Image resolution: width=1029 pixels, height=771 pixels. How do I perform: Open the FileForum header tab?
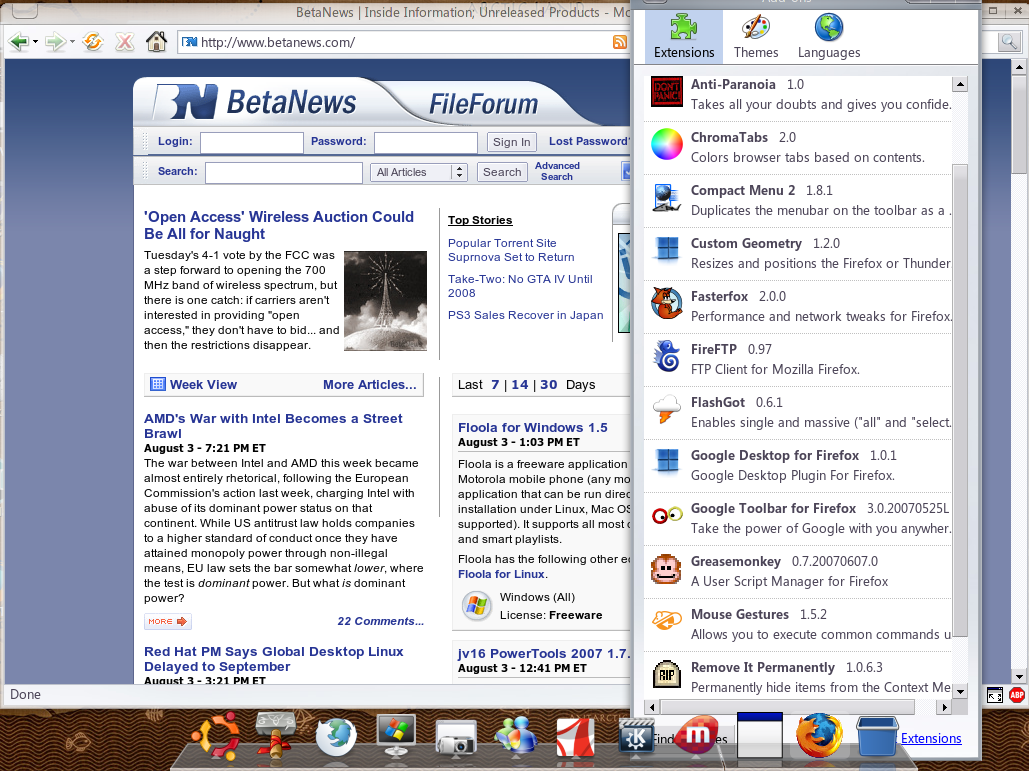coord(484,104)
